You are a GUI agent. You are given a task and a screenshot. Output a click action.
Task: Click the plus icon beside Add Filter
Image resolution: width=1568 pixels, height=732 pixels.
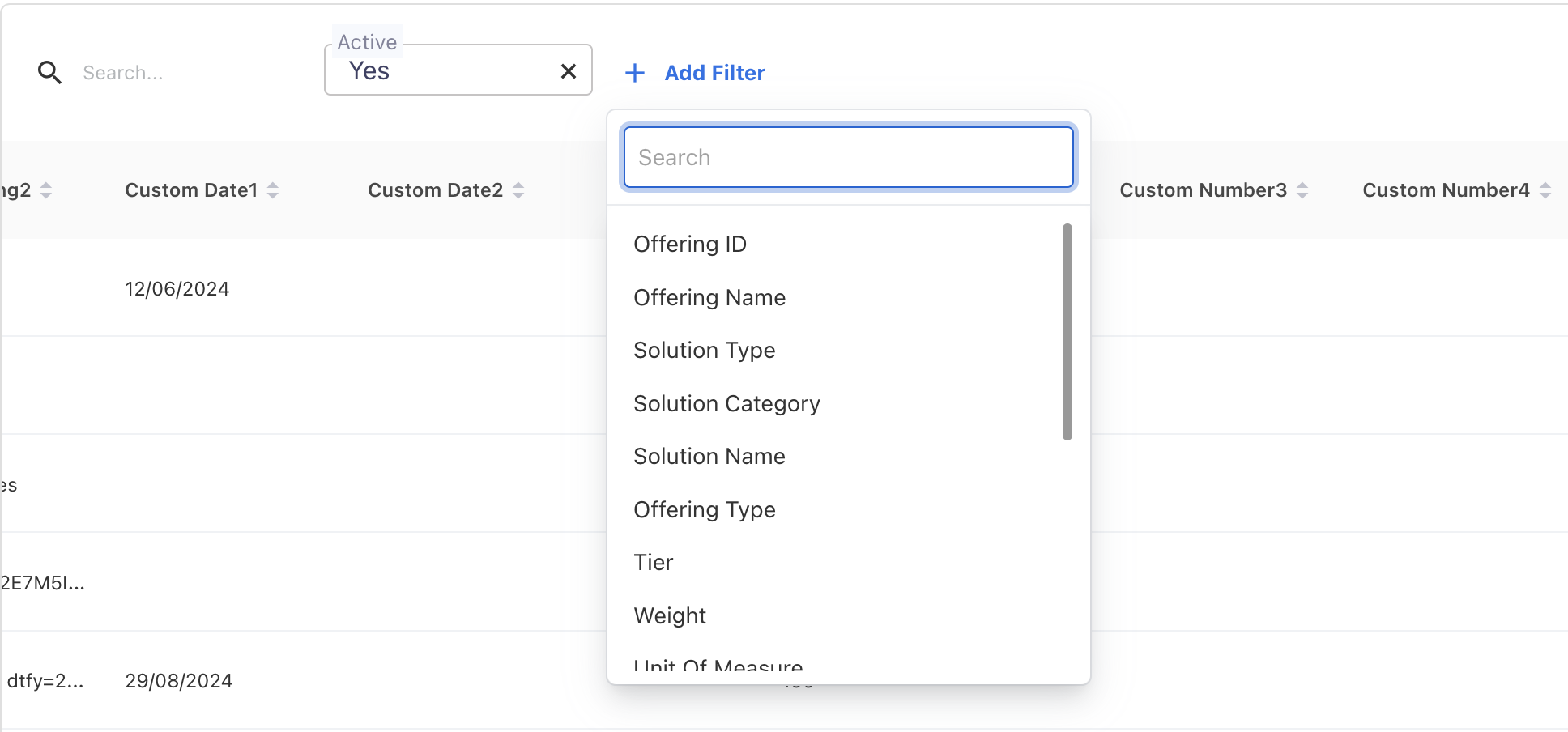click(635, 73)
